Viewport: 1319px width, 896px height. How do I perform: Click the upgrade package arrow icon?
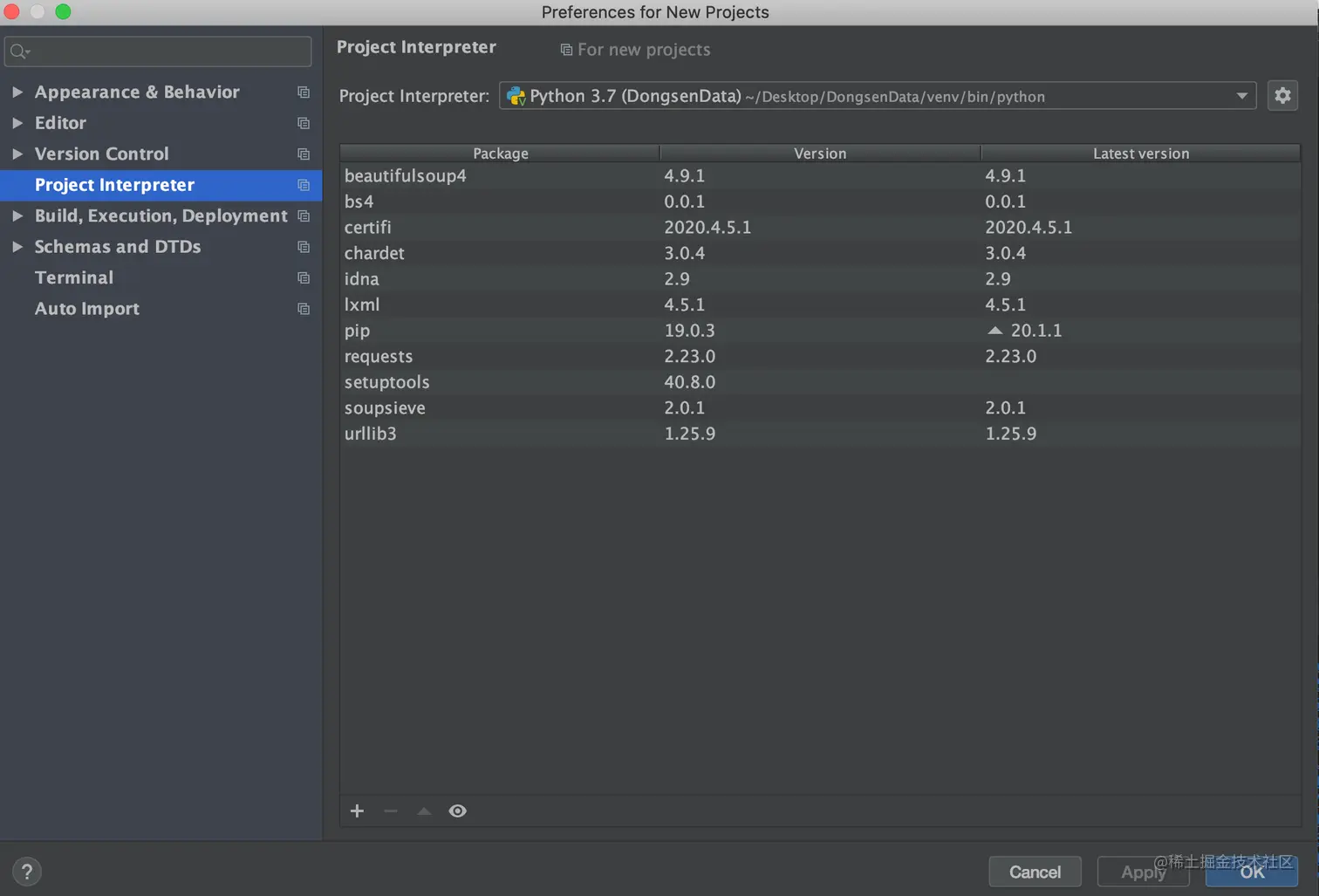[424, 811]
